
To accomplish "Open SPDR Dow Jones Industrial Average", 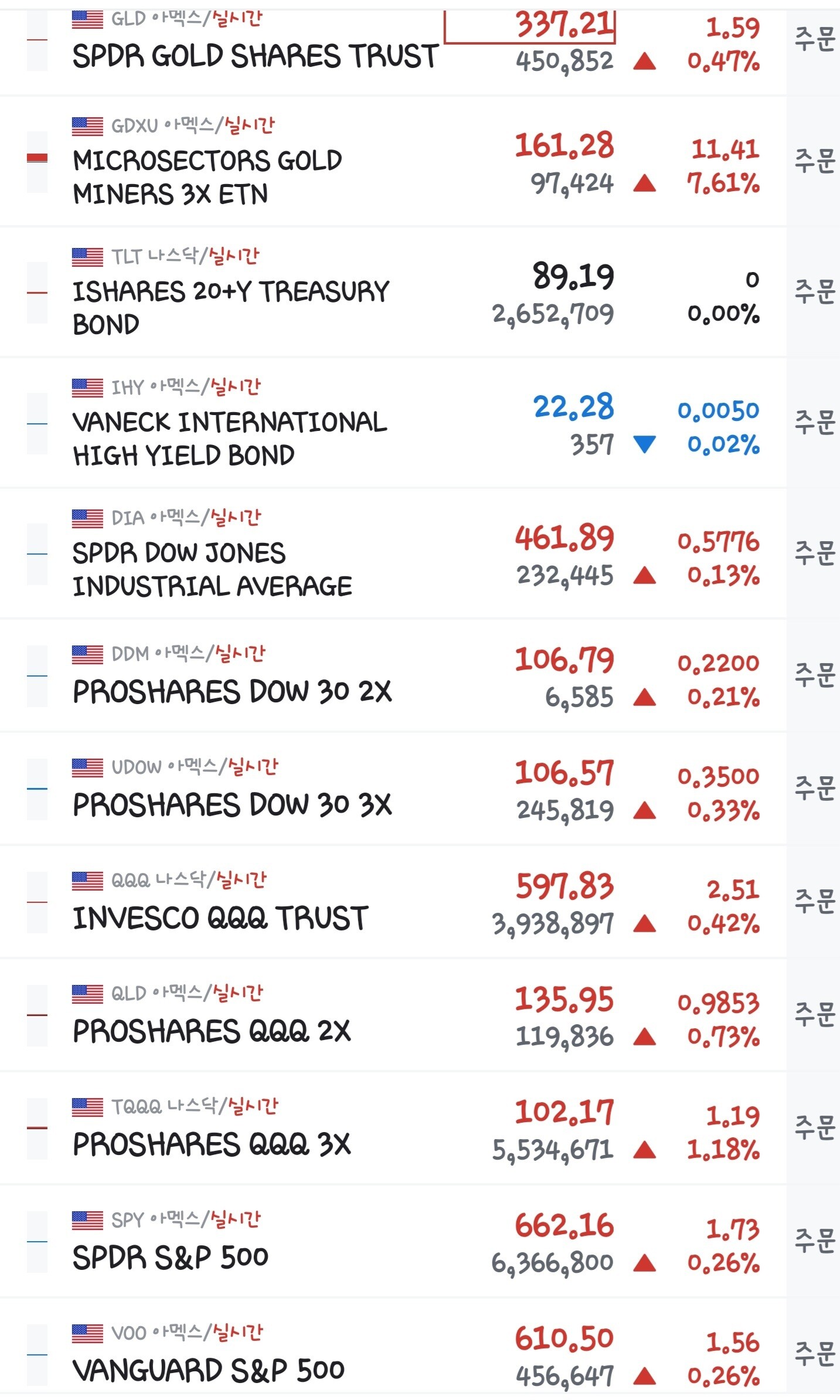I will (393, 553).
